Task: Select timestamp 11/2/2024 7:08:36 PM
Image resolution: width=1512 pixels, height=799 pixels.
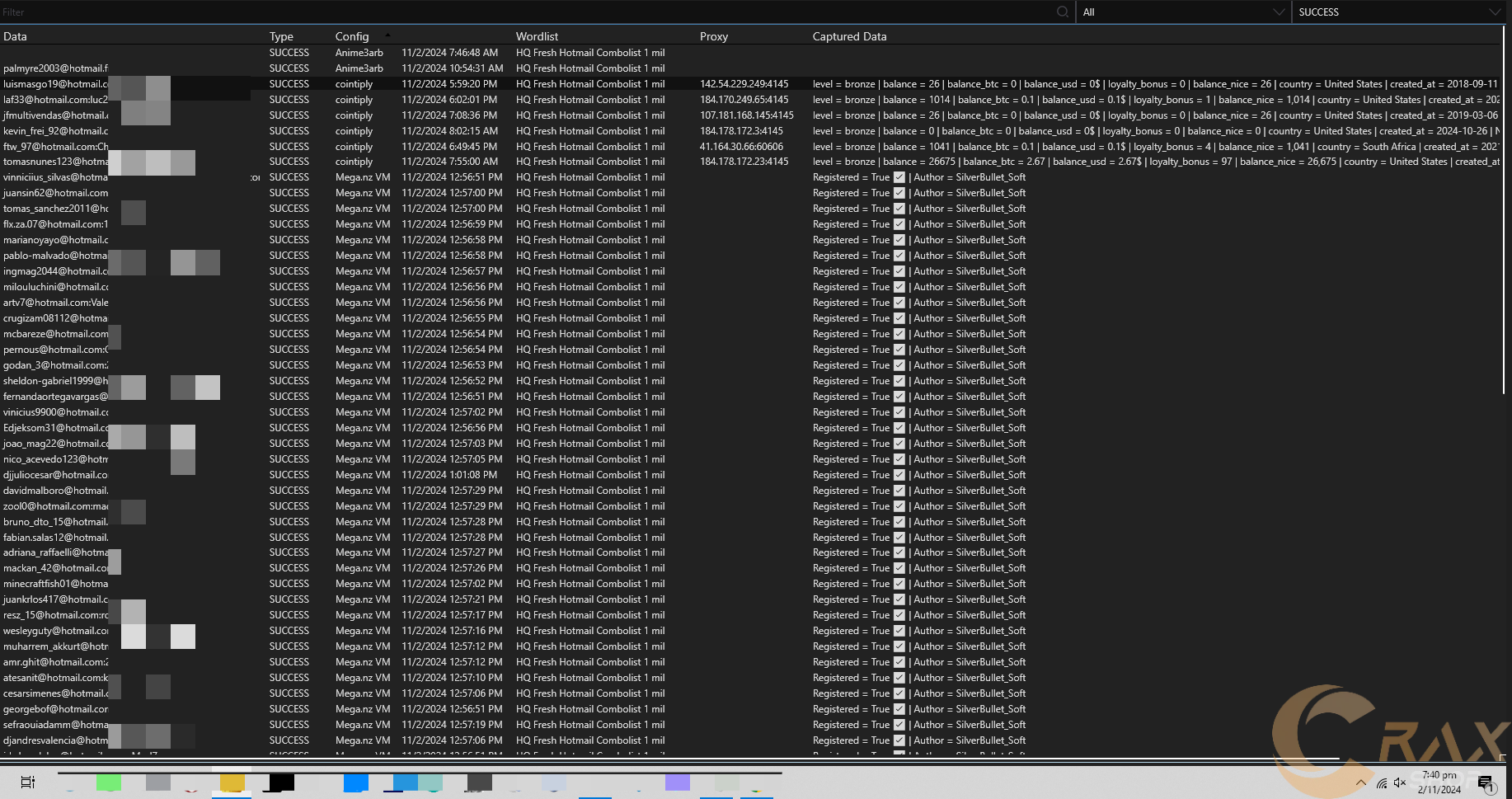Action: [x=449, y=115]
